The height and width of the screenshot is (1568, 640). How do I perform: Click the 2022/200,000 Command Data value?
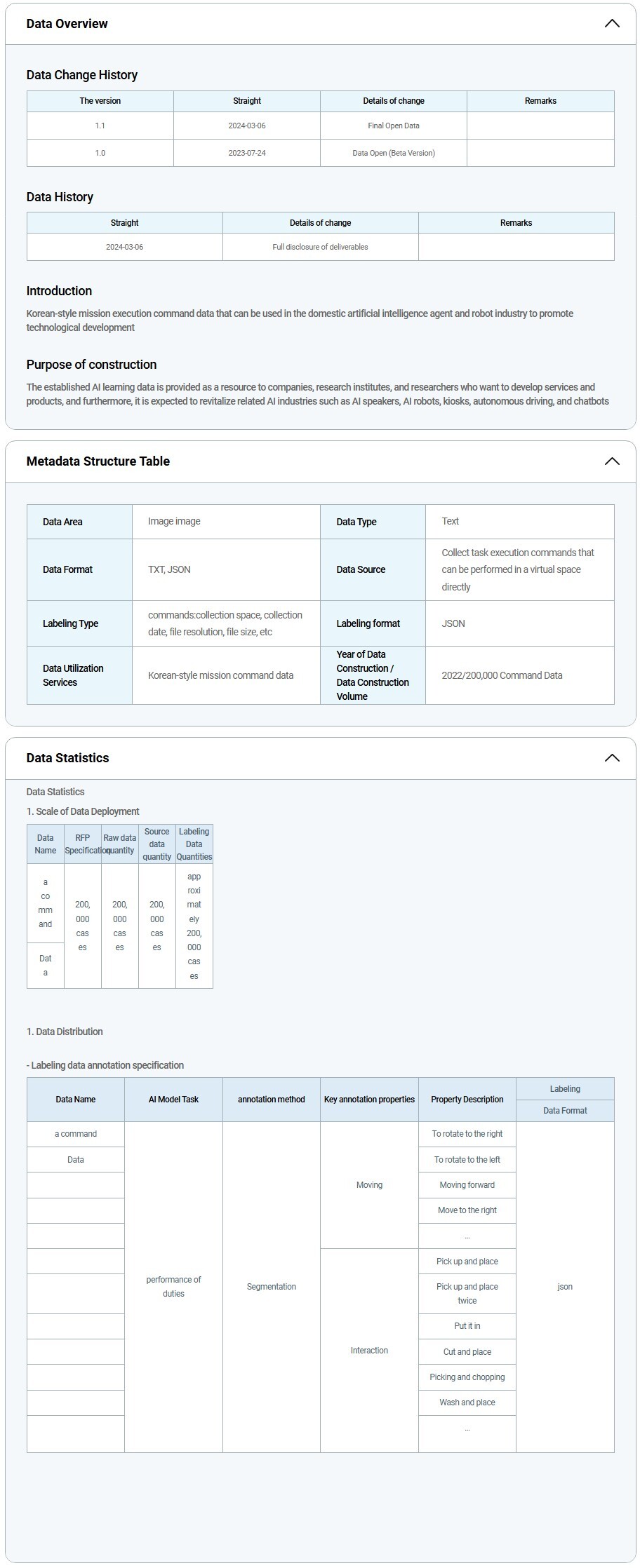[502, 675]
